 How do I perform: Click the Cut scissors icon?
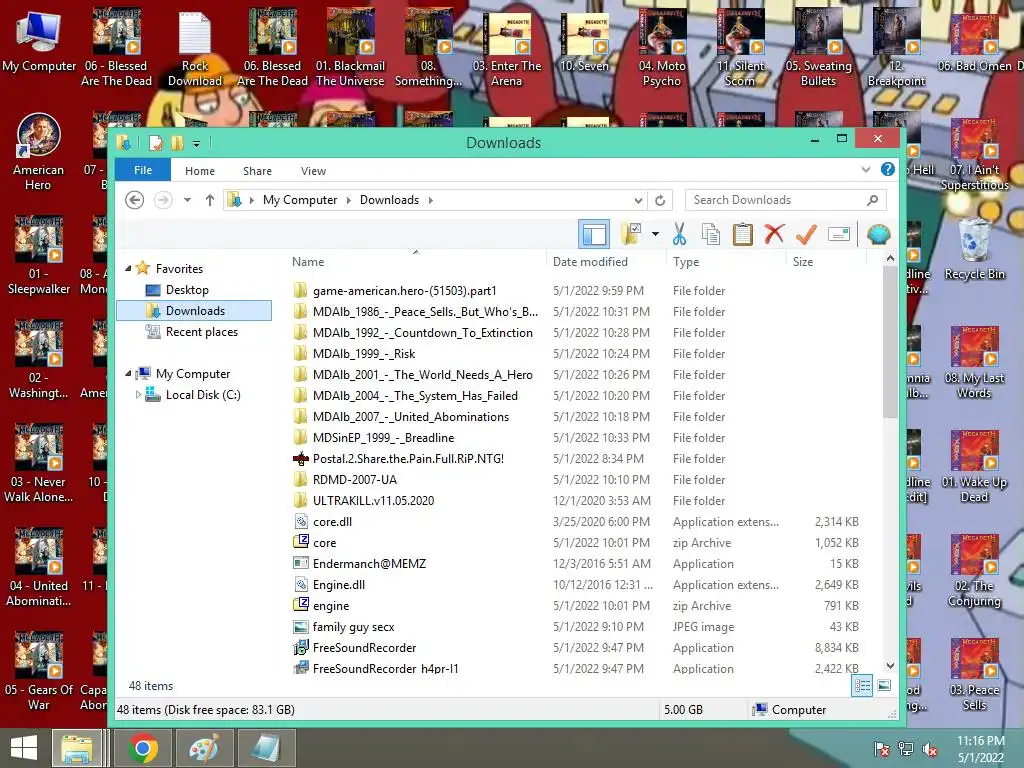click(679, 234)
